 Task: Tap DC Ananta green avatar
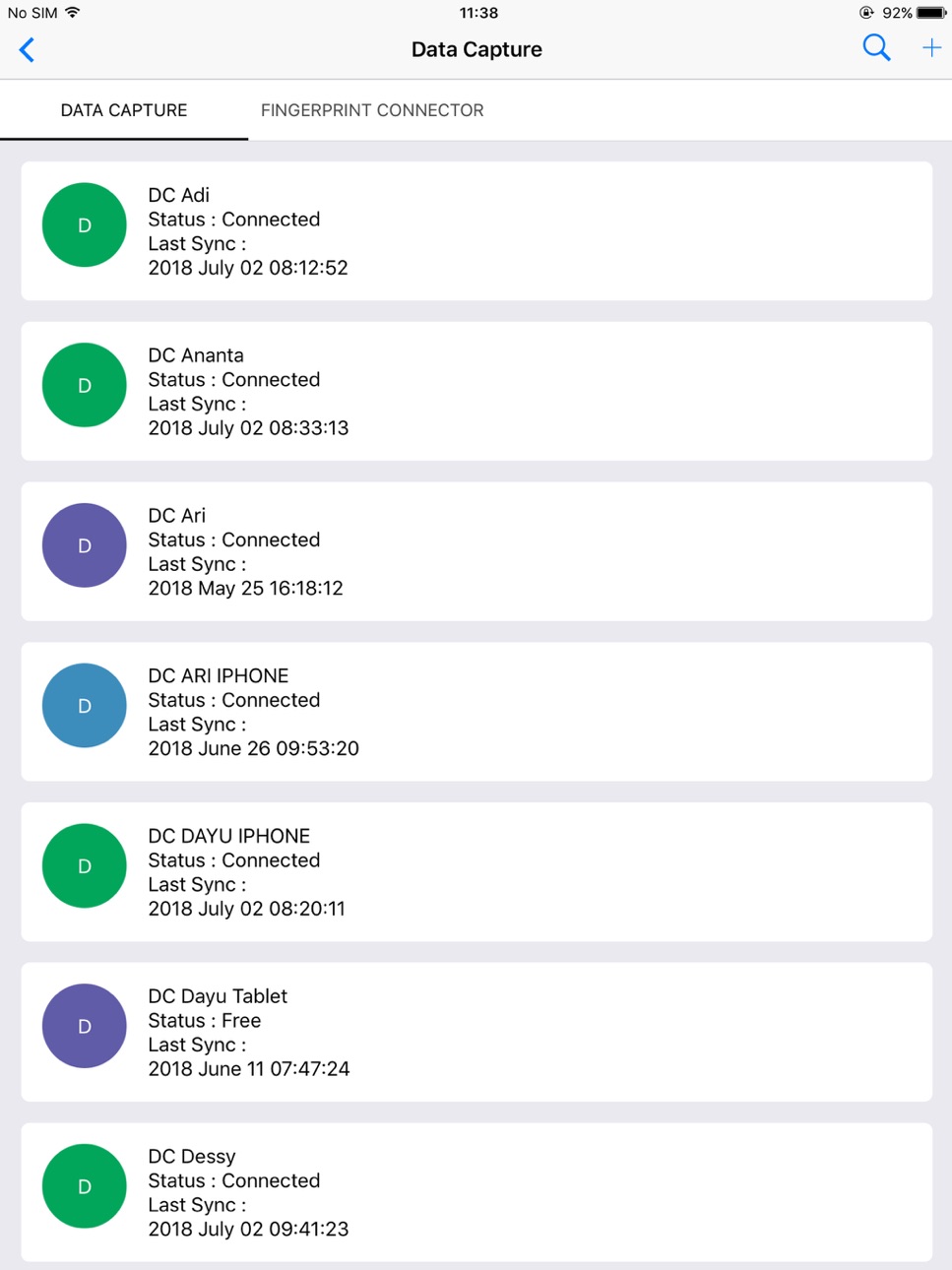pos(85,385)
